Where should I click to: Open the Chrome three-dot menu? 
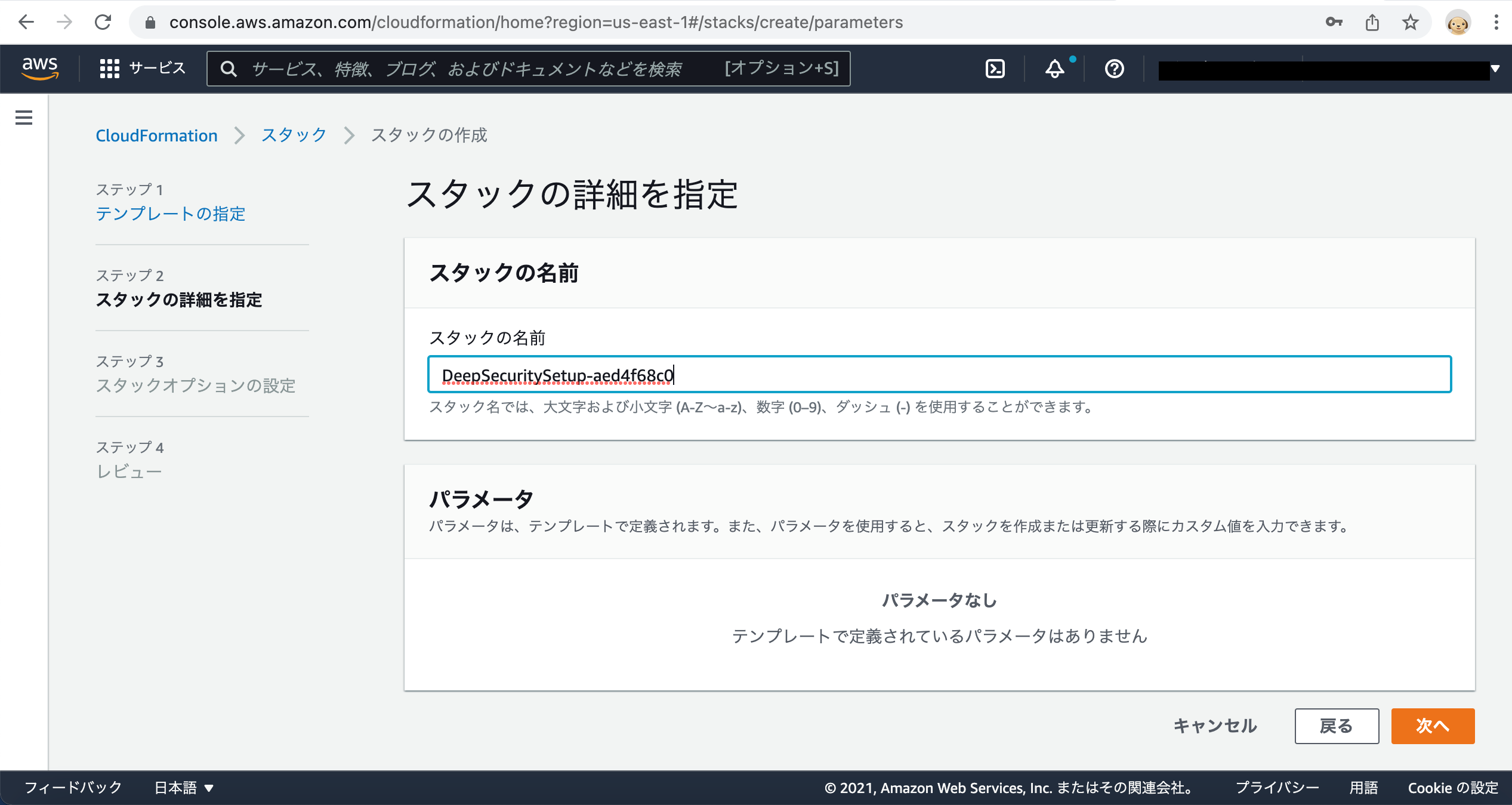(x=1496, y=23)
